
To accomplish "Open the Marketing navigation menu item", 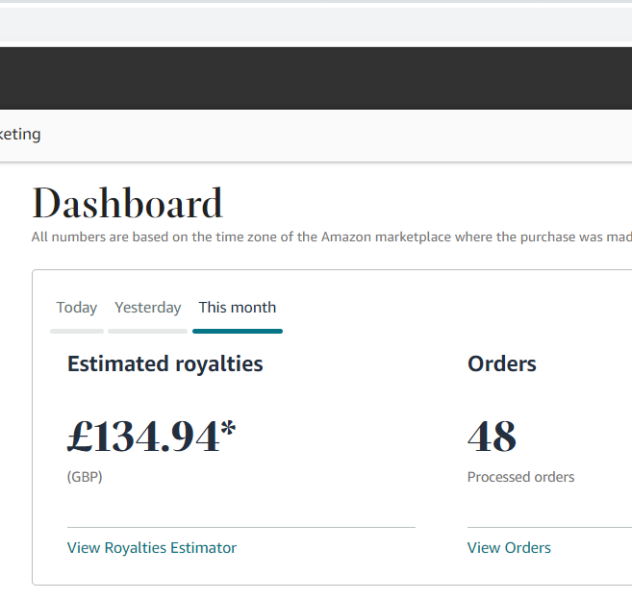I will point(20,134).
